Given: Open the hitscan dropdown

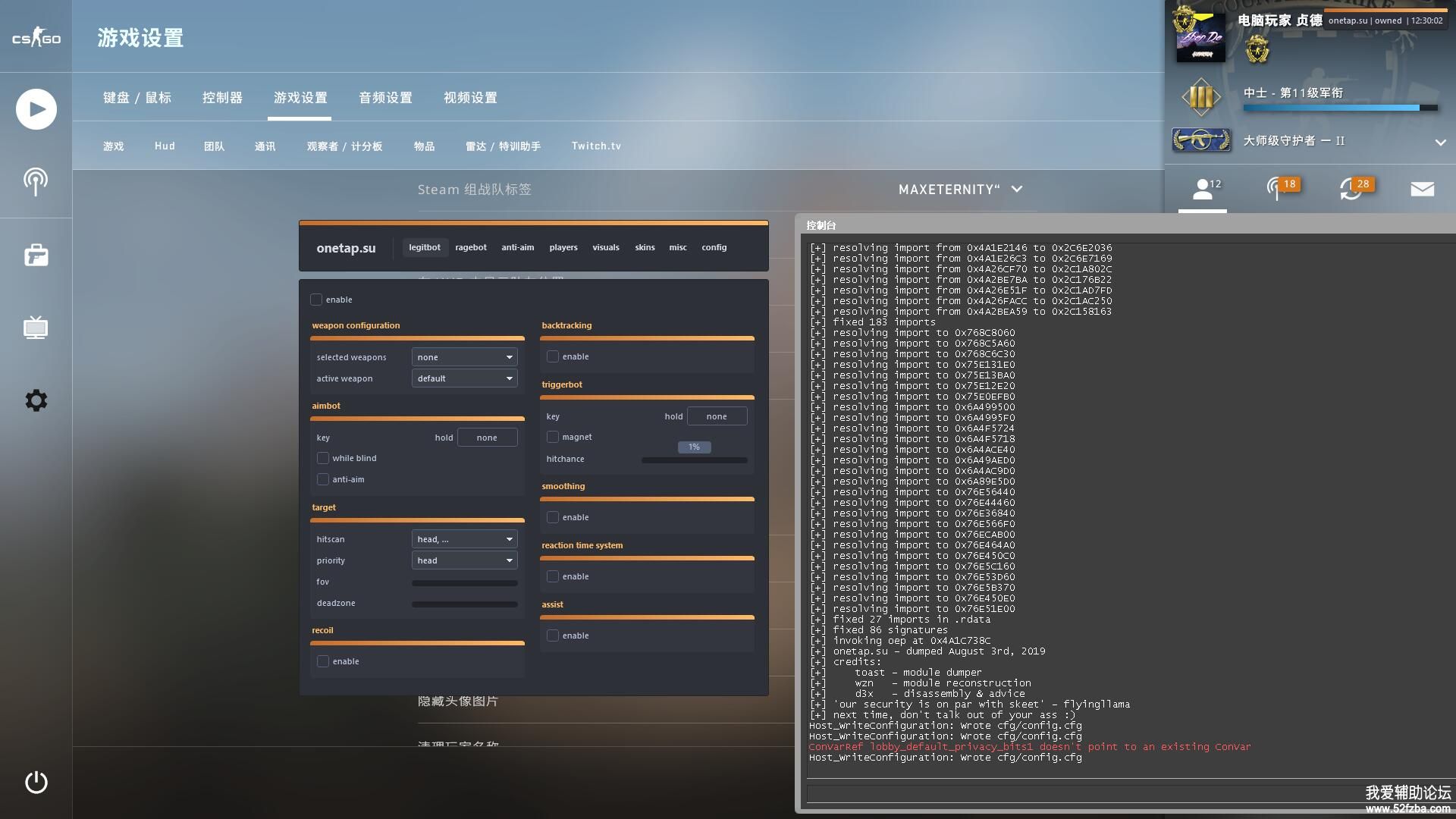Looking at the screenshot, I should pos(465,539).
